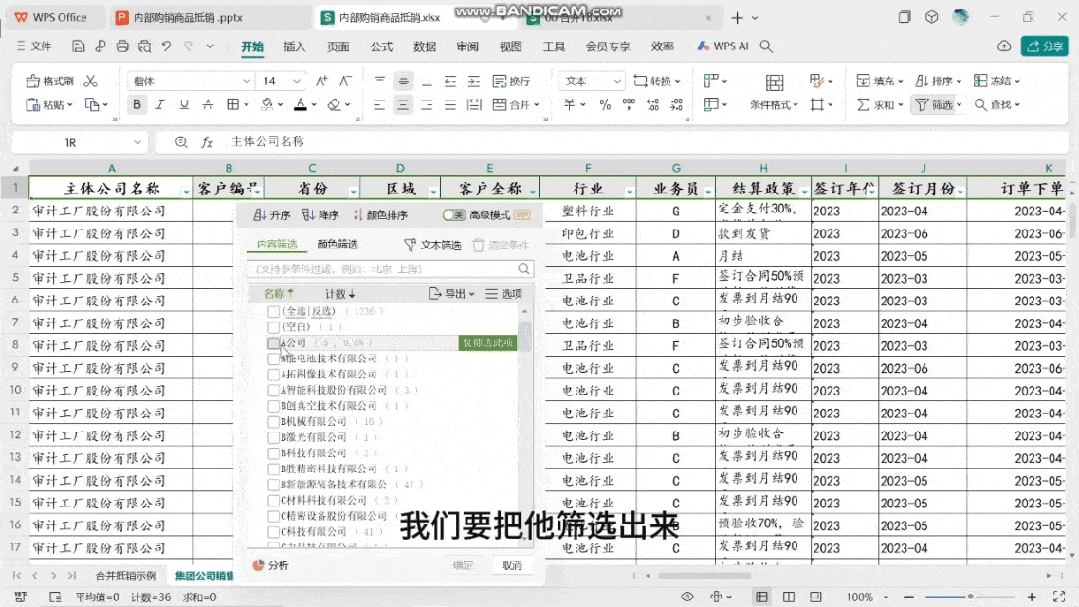
Task: Check the A智能科技股份有限公司 checkbox
Action: (274, 390)
